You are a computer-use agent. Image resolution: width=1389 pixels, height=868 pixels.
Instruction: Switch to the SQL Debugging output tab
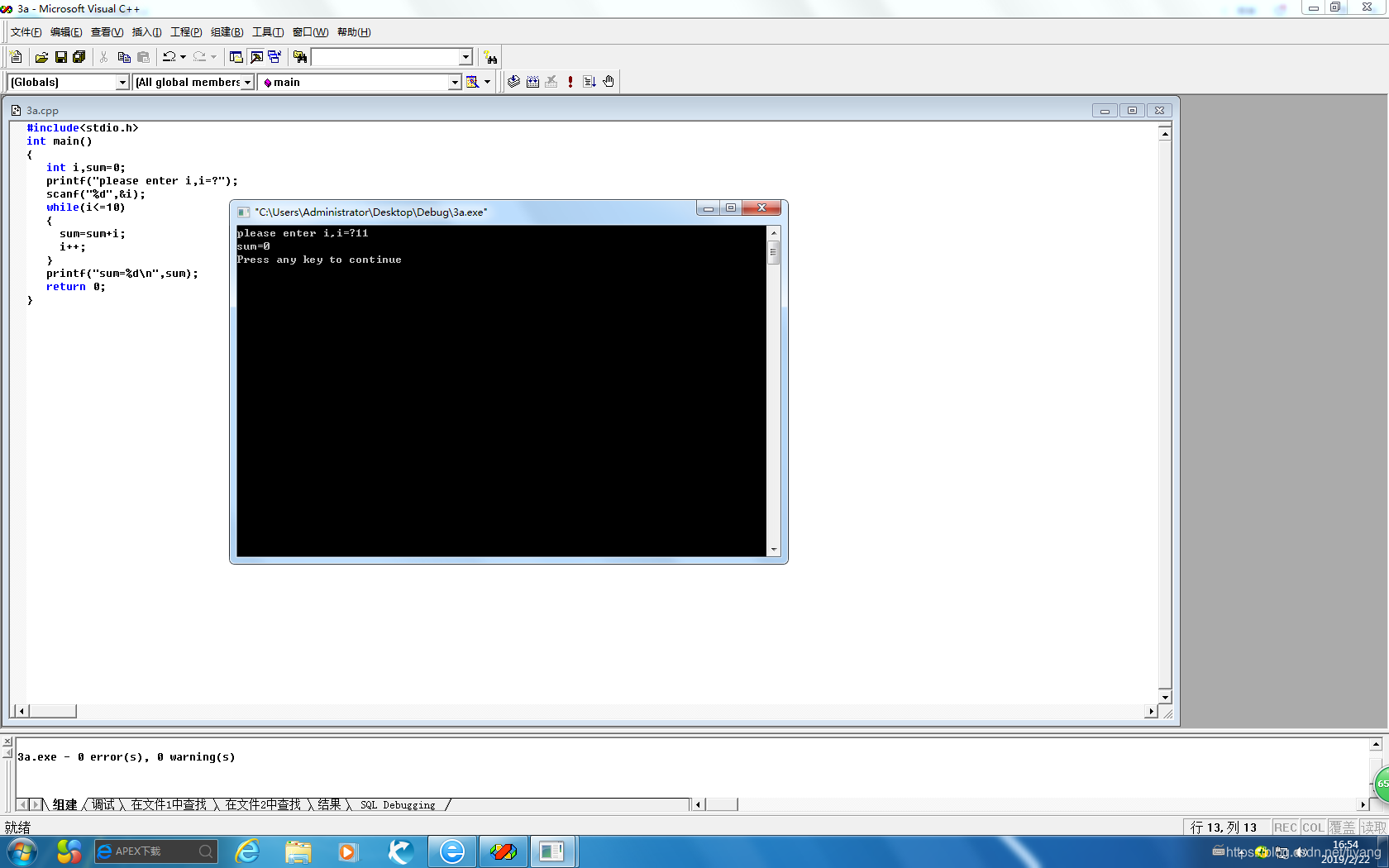pyautogui.click(x=398, y=804)
